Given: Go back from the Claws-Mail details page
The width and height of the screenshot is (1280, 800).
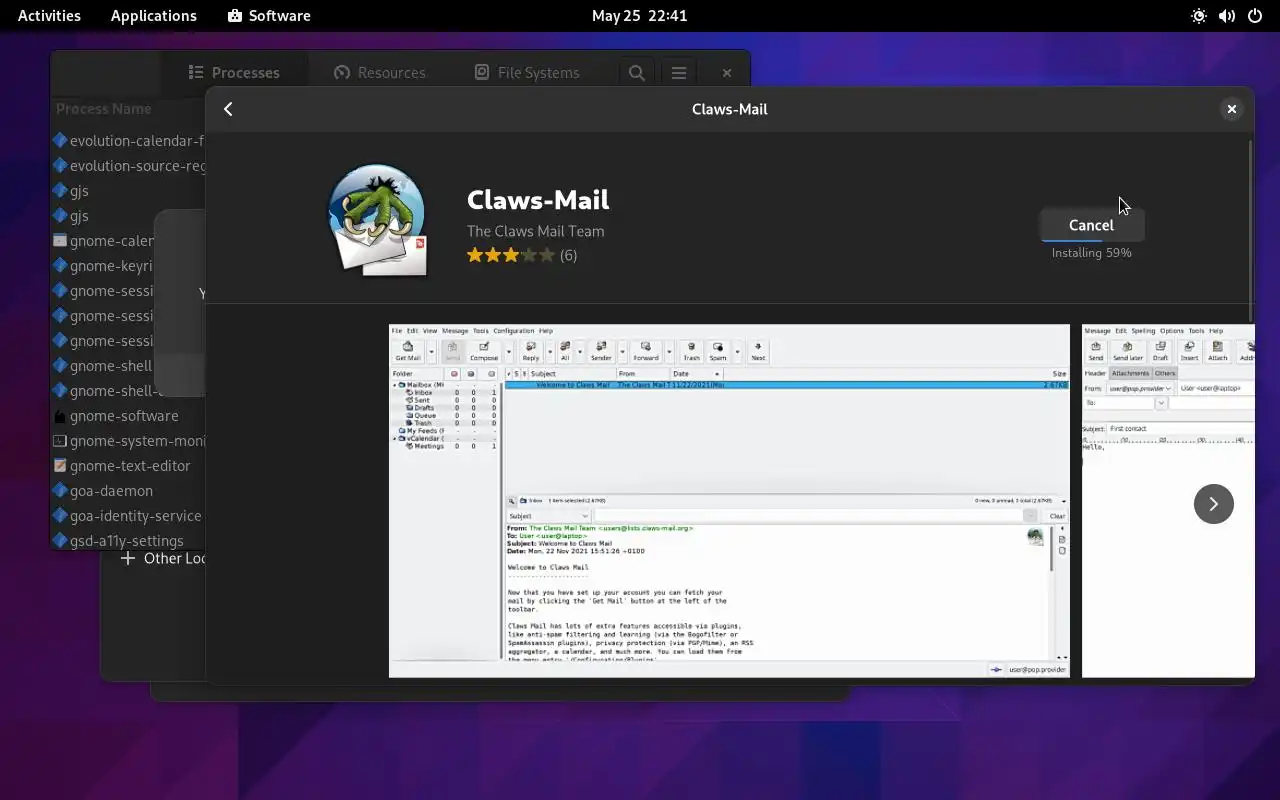Looking at the screenshot, I should click(228, 109).
